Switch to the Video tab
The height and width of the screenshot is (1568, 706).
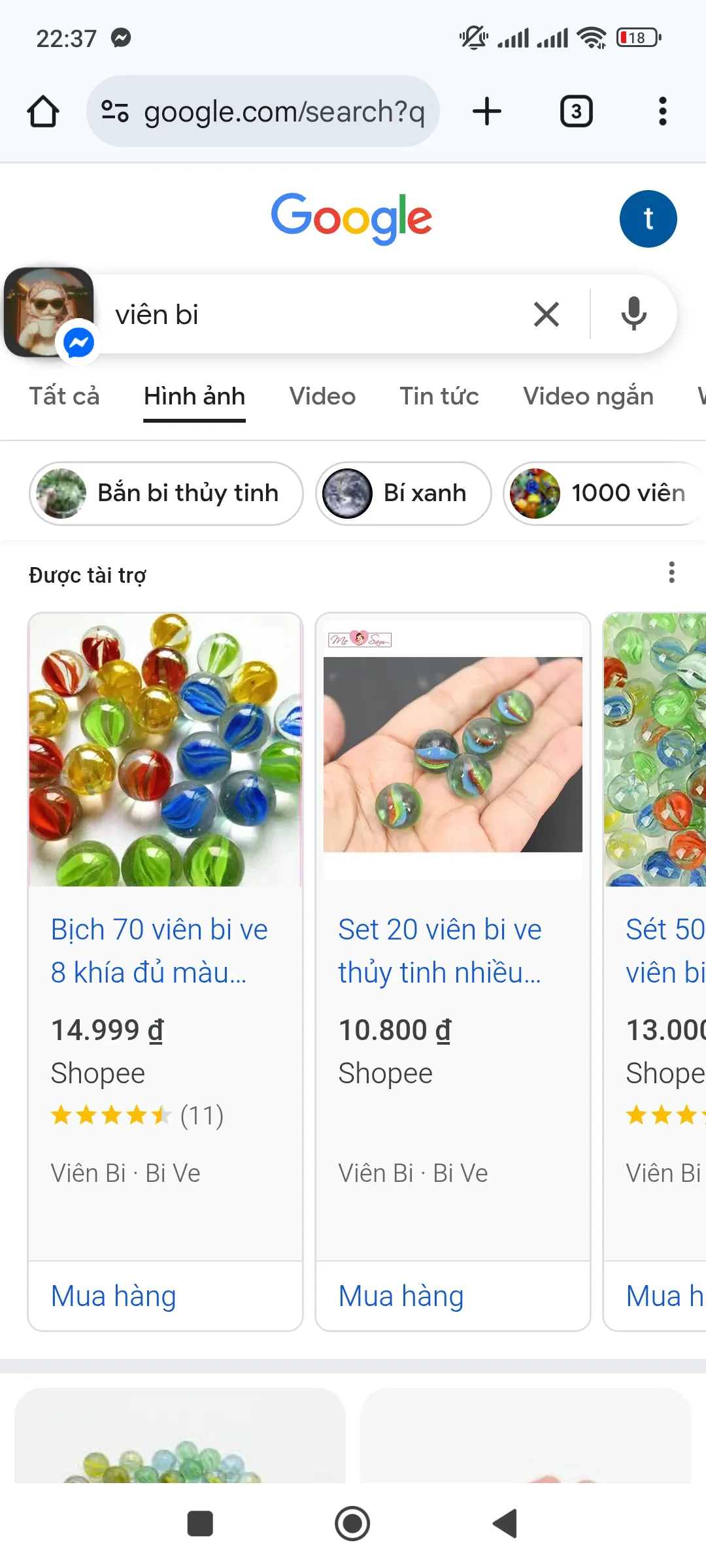(322, 397)
